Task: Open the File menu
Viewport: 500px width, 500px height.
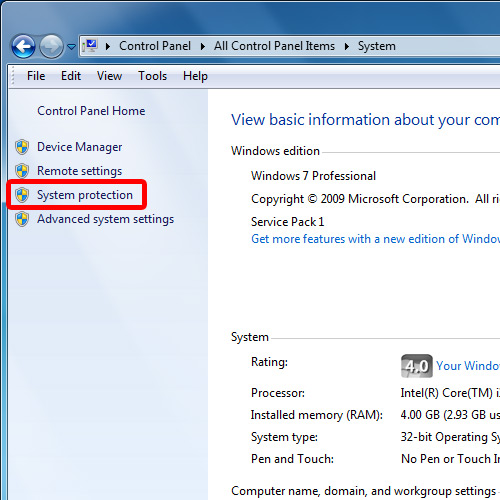Action: coord(36,76)
